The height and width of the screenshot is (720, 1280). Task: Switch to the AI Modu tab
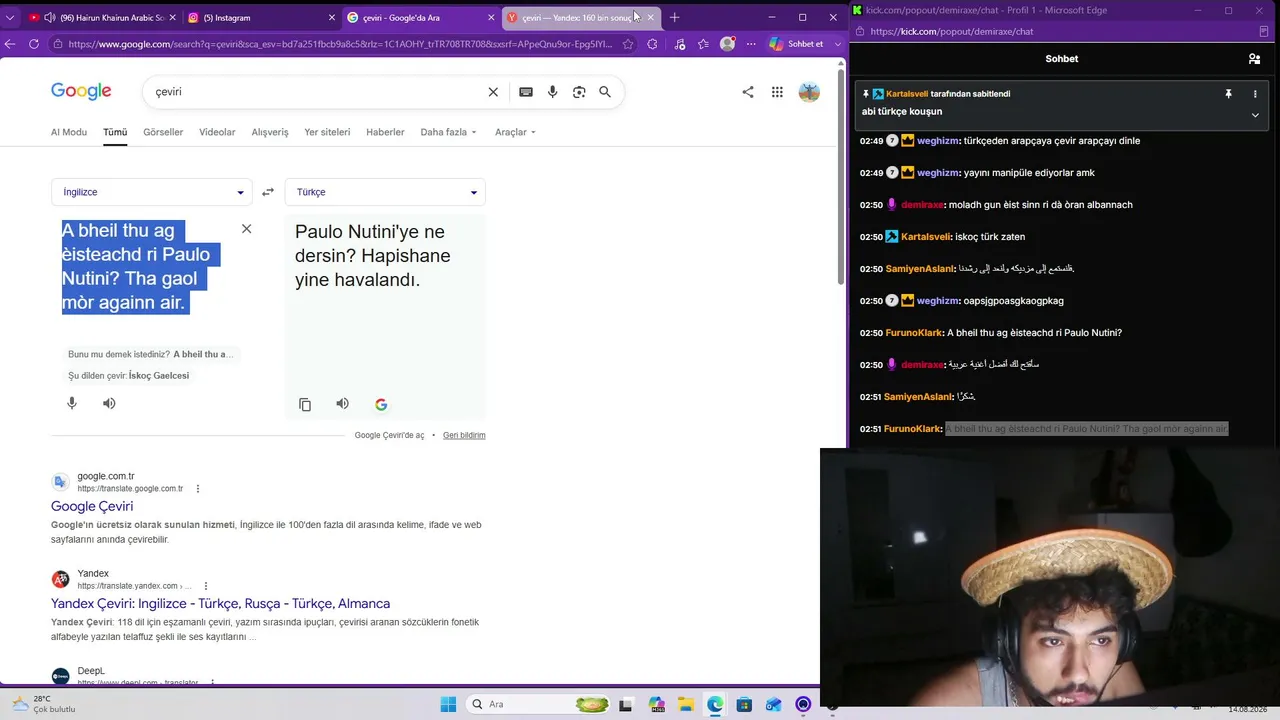tap(69, 132)
